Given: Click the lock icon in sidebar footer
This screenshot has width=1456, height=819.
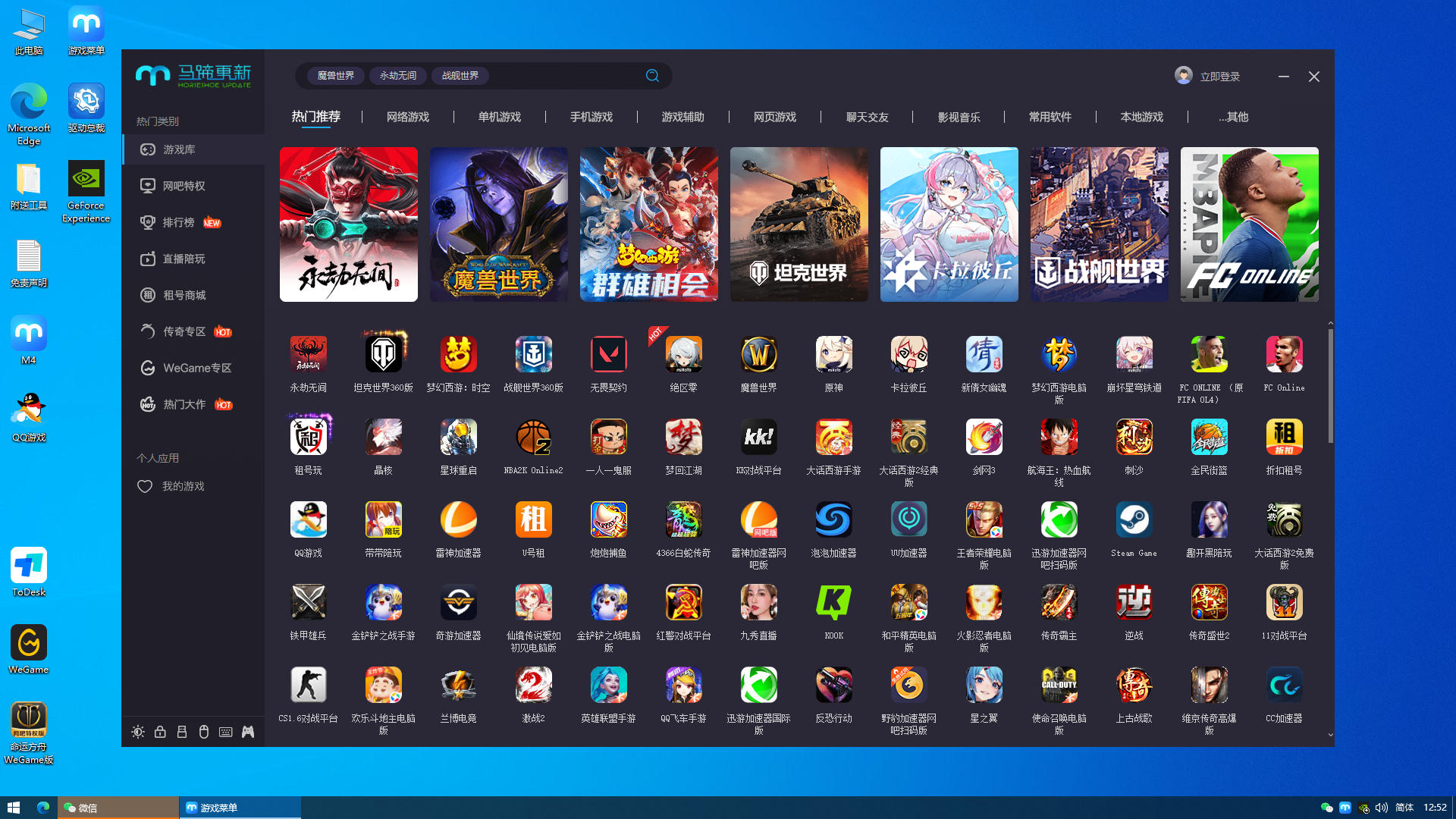Looking at the screenshot, I should pos(160,732).
